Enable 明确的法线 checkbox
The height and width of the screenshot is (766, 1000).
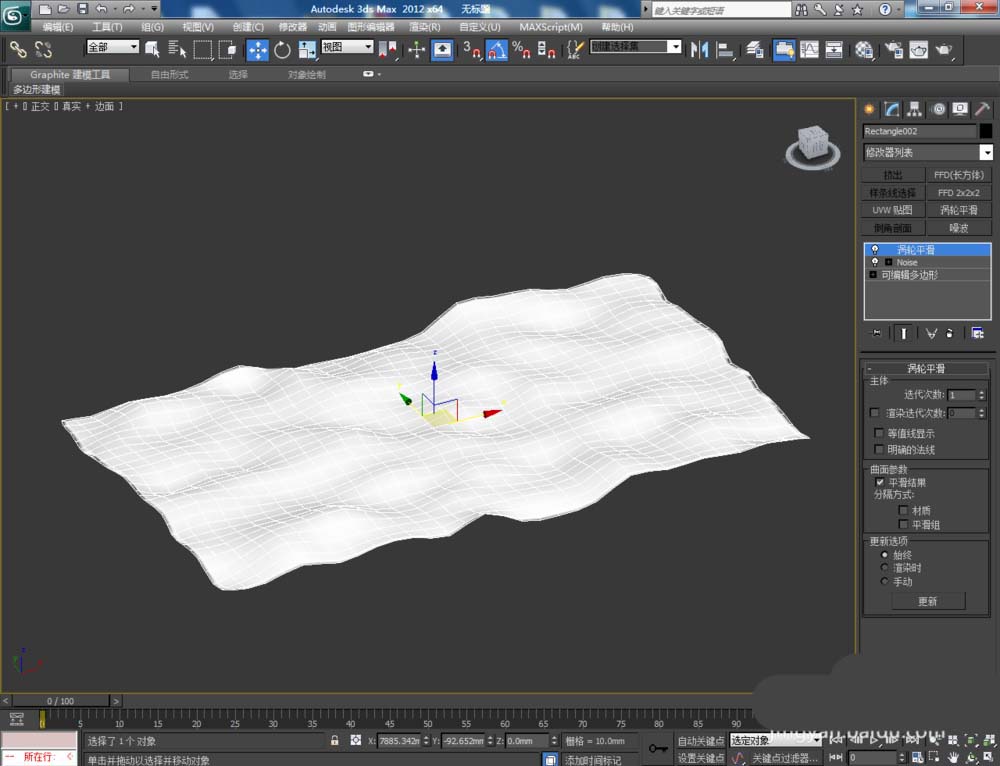879,450
